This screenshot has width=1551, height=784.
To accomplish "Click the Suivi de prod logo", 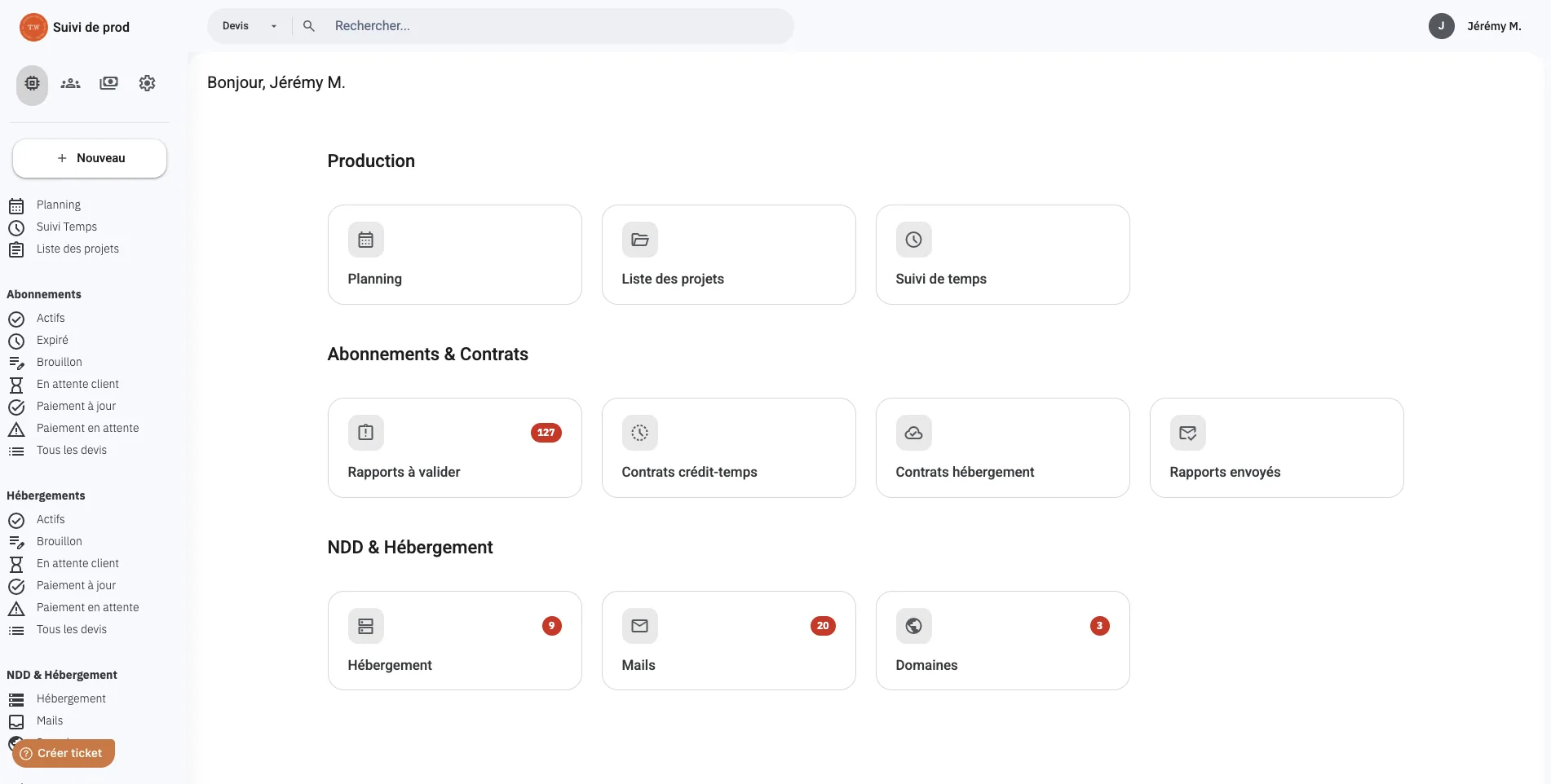I will pos(33,27).
